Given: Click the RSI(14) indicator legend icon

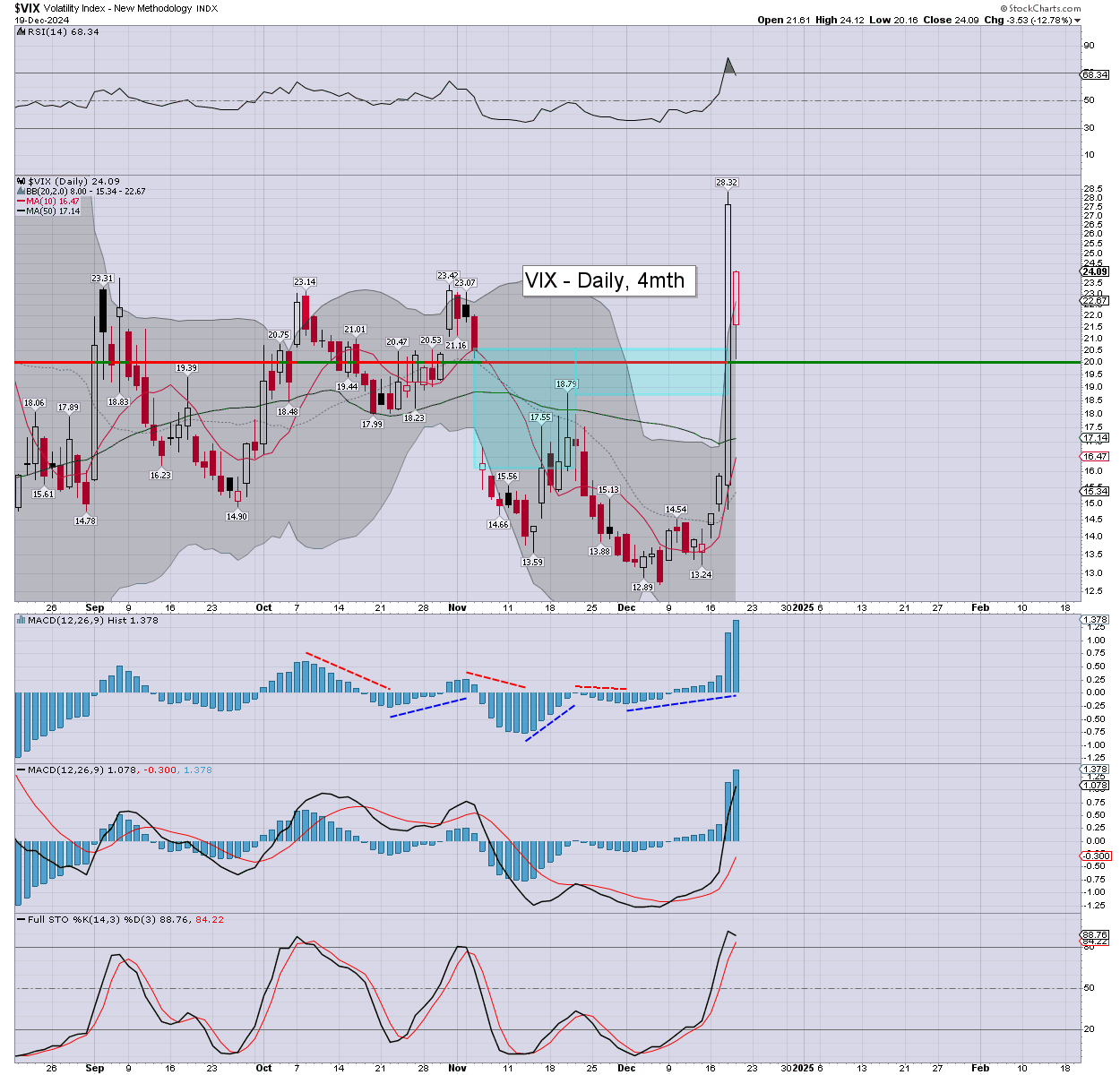Looking at the screenshot, I should tap(22, 31).
